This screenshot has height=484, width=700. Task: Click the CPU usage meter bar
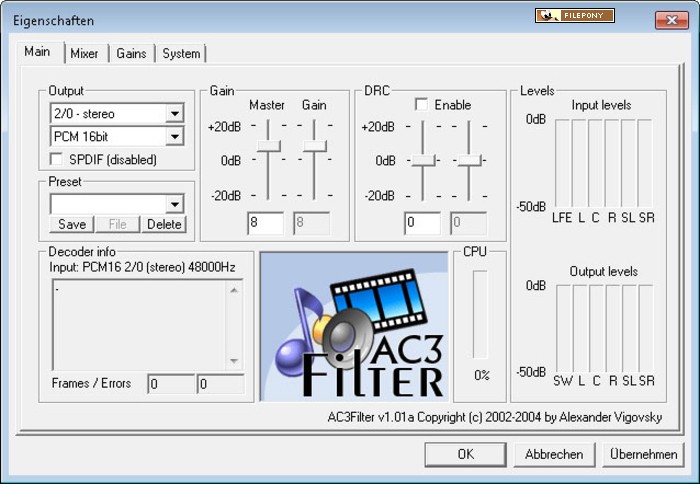[x=480, y=314]
